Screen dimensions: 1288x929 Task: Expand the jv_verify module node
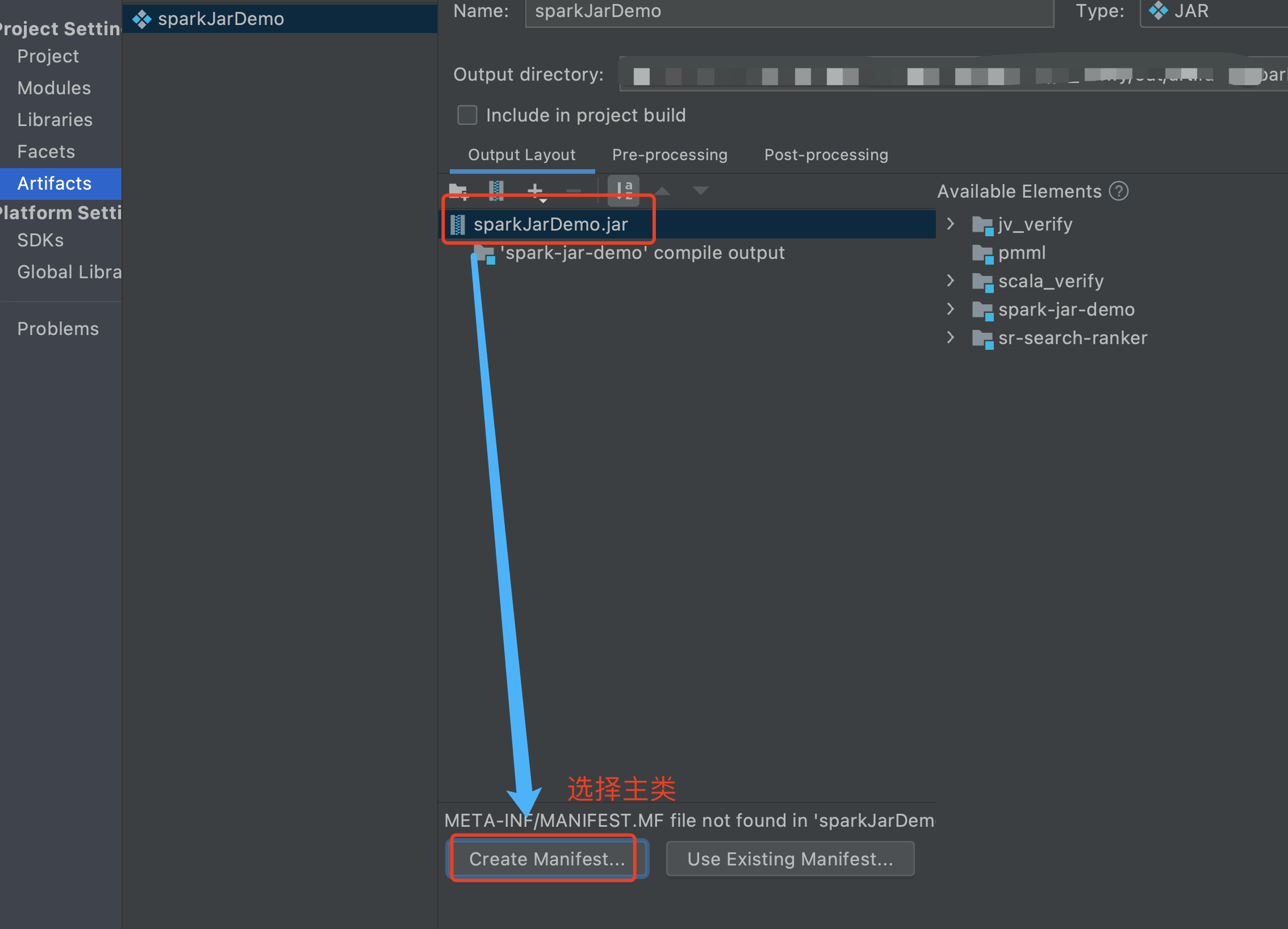[951, 224]
